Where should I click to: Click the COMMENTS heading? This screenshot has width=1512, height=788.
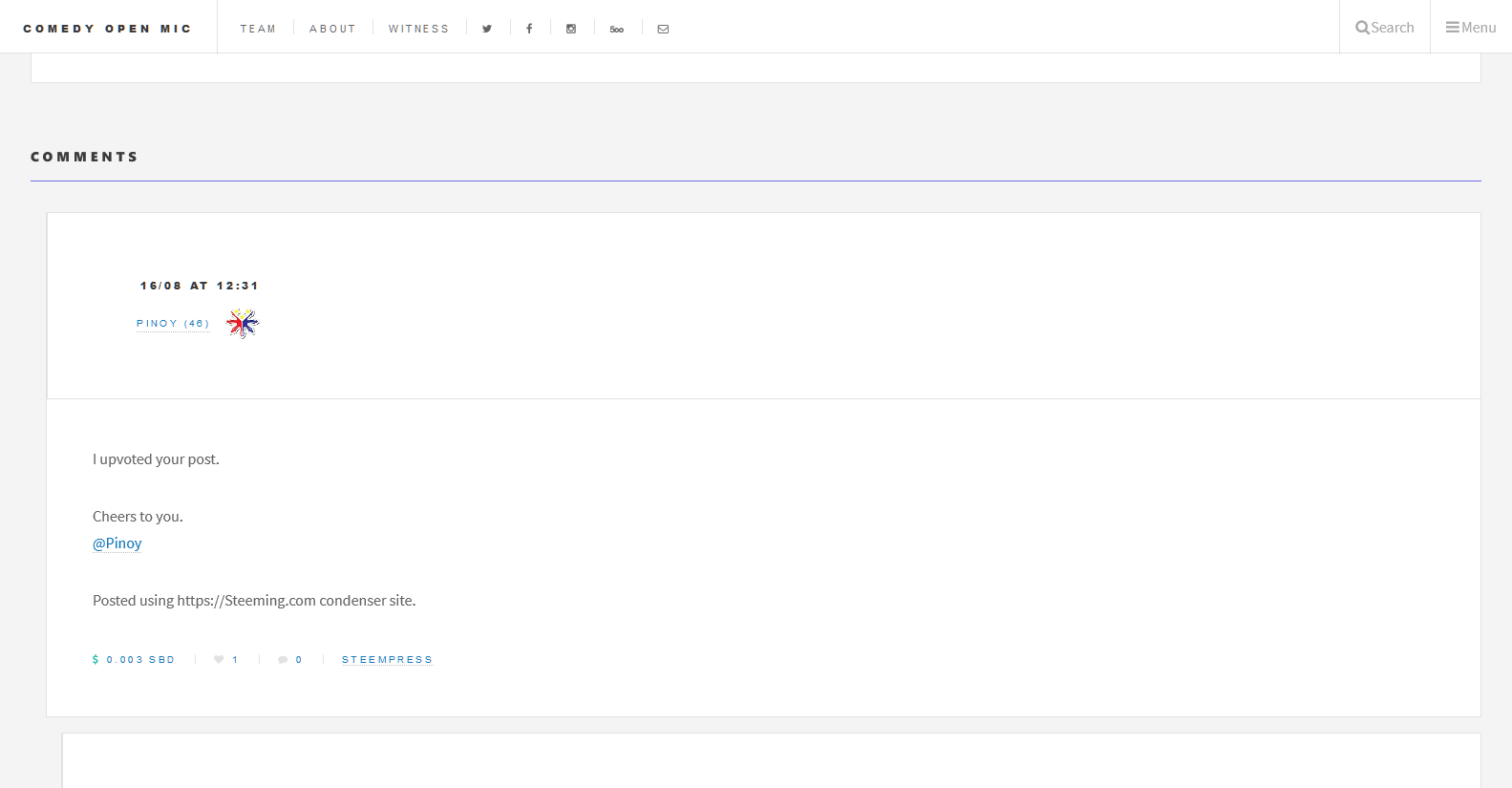click(85, 157)
